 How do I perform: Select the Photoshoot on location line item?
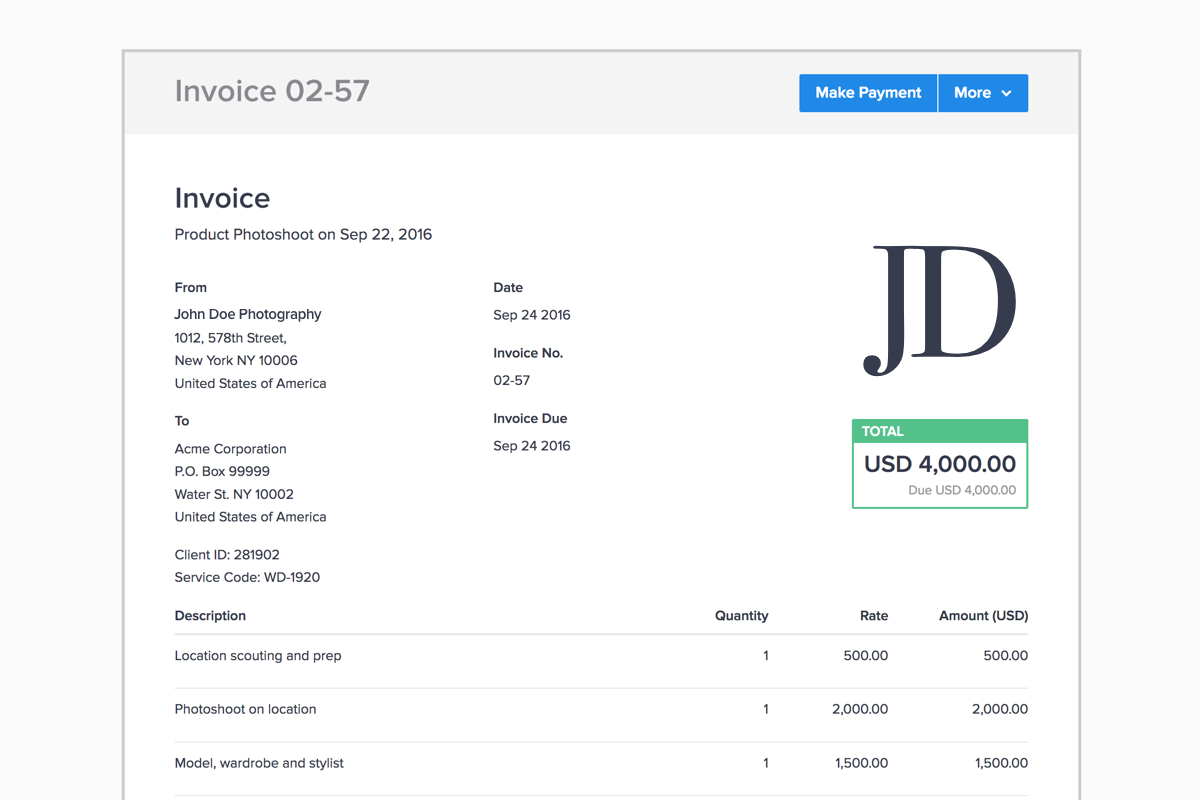click(x=245, y=709)
